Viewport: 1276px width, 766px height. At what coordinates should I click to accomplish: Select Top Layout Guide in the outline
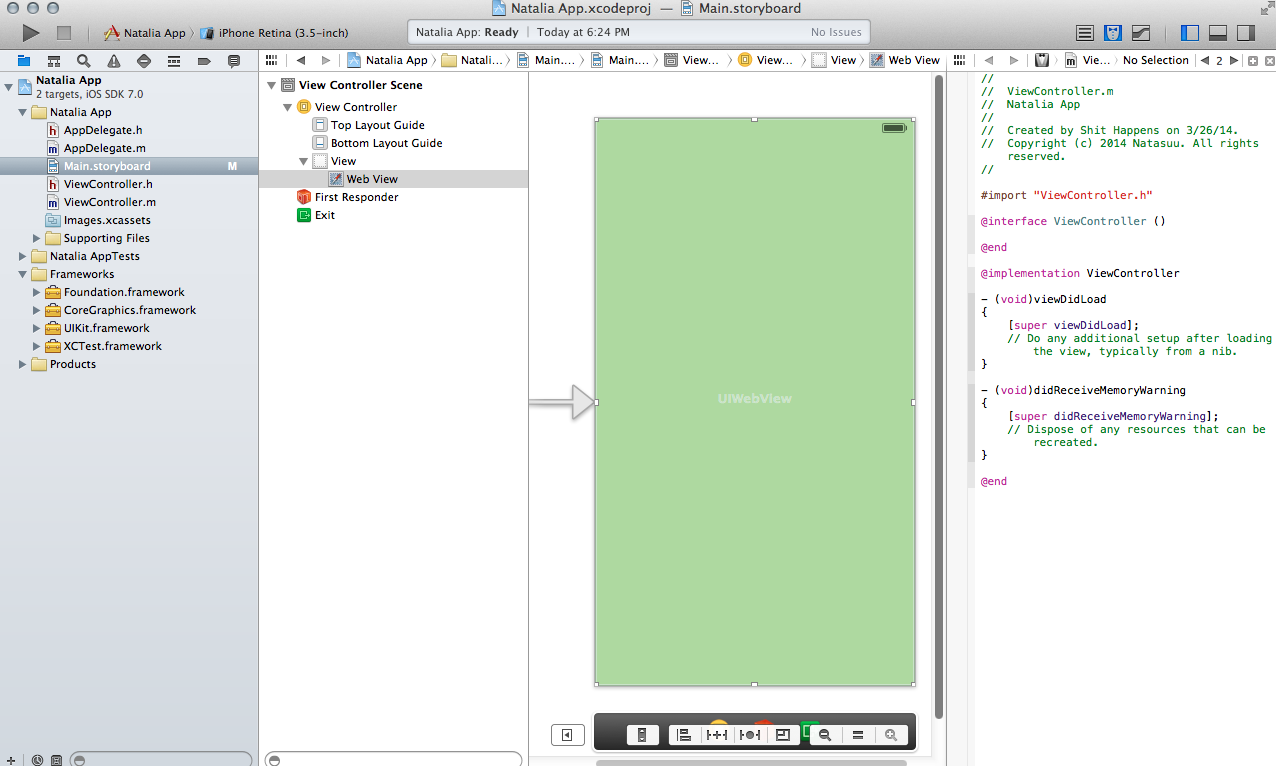coord(377,125)
